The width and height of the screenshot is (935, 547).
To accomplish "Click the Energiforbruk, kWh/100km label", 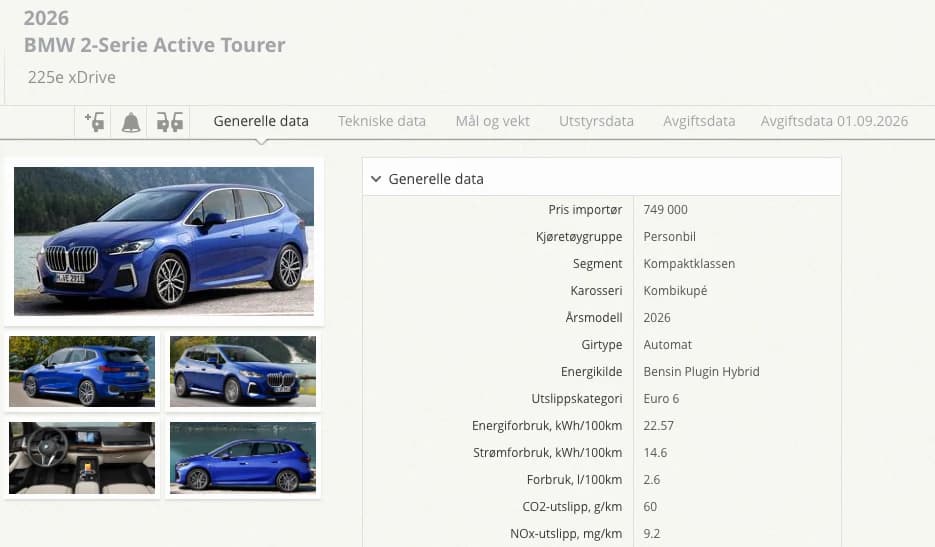I will [x=547, y=426].
